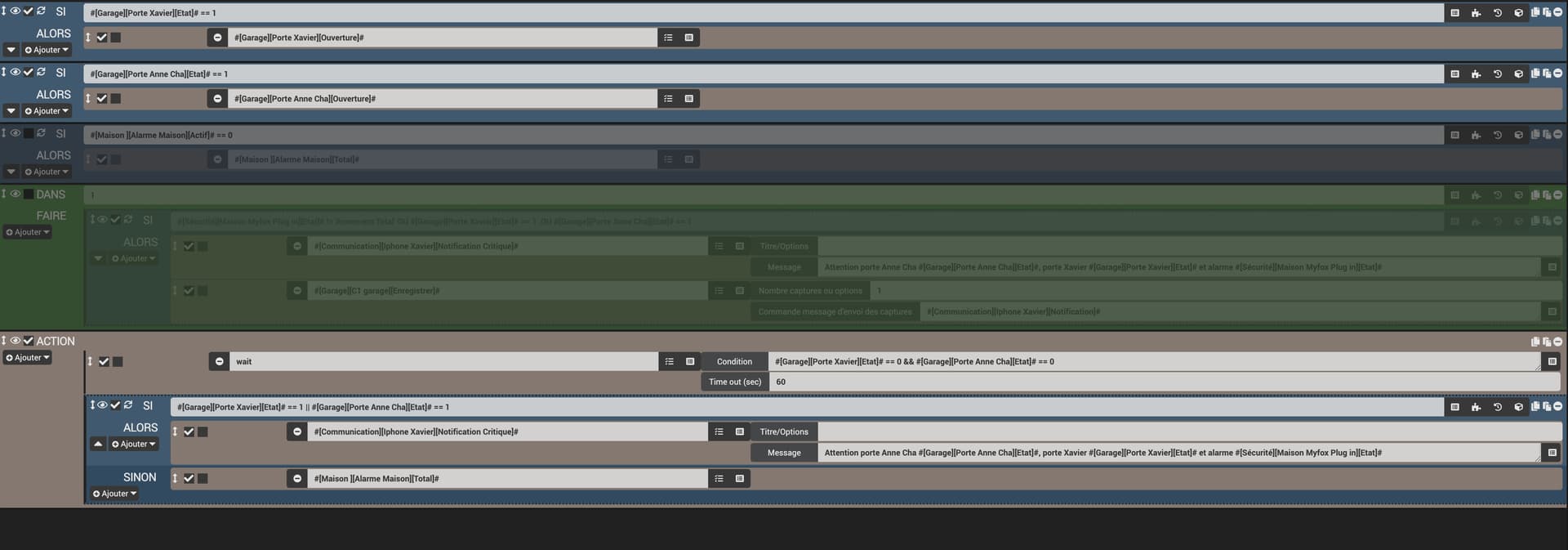Open Ajouter dropdown under DANS FAIRE
Viewport: 1568px width, 550px height.
tap(28, 233)
